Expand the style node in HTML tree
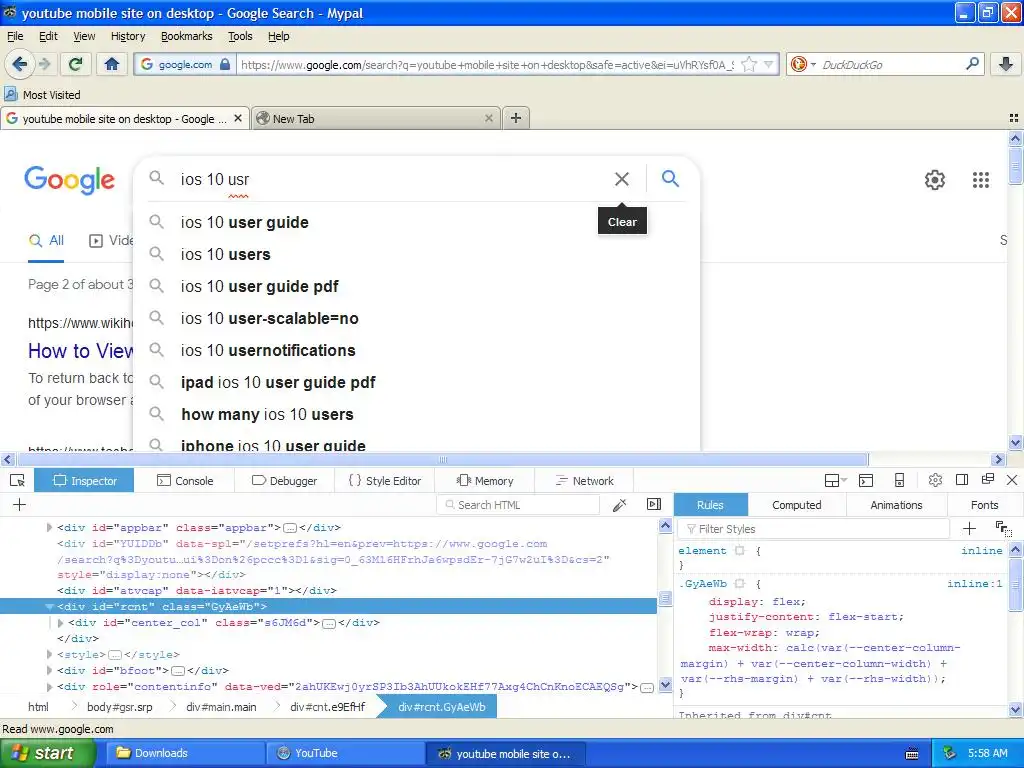 [x=49, y=654]
